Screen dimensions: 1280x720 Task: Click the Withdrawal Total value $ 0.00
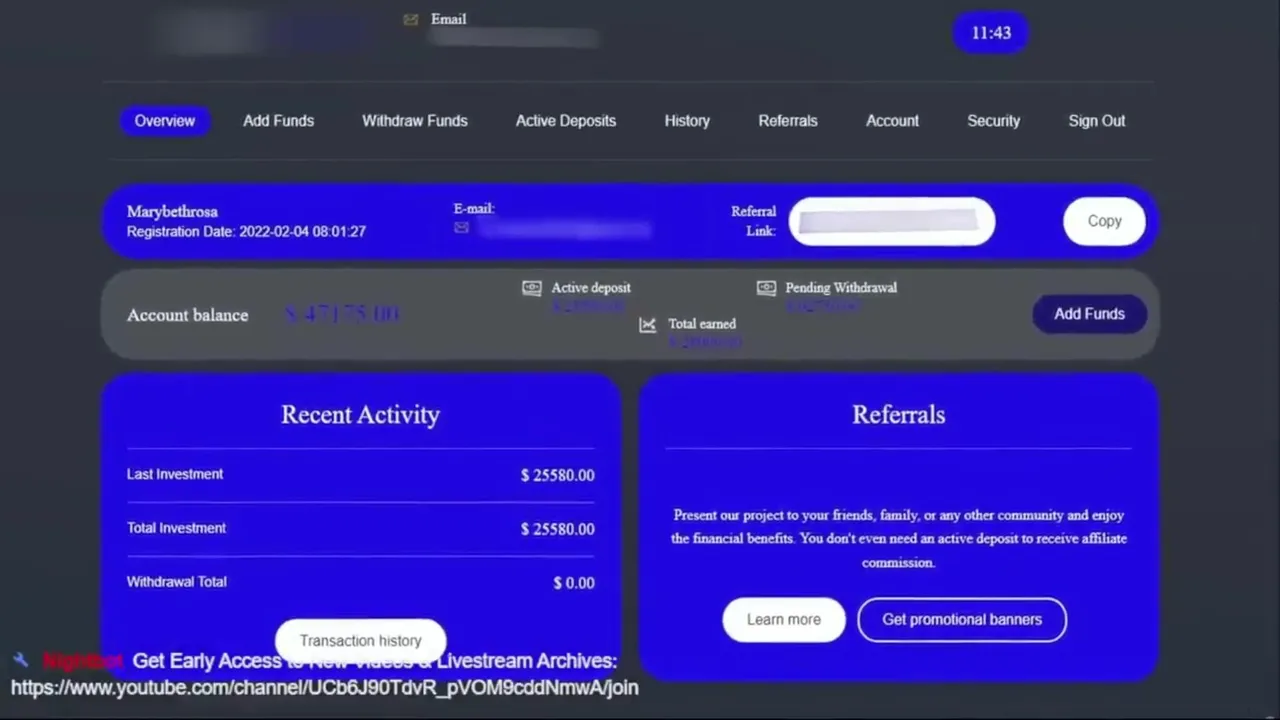point(574,584)
